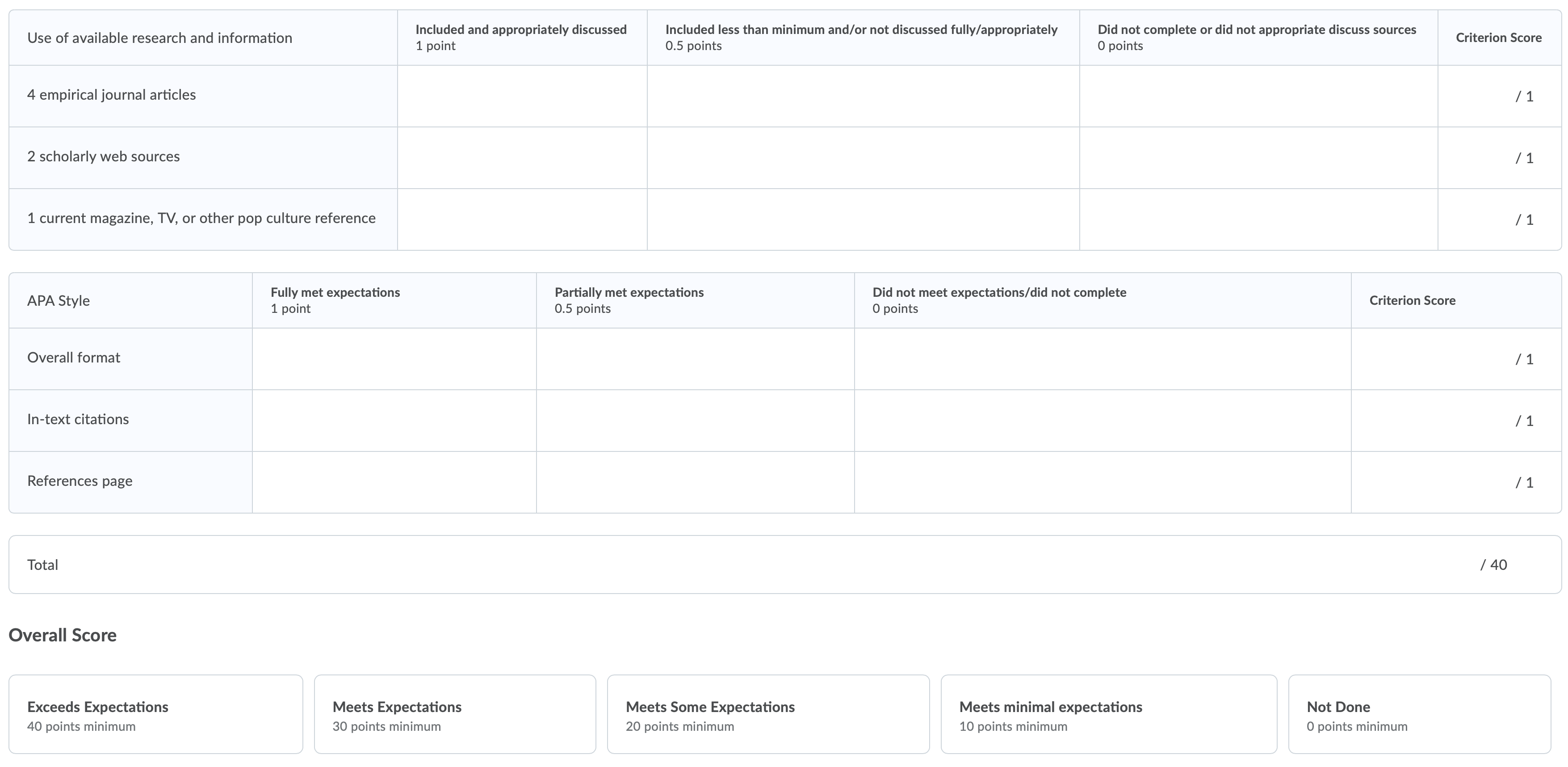The height and width of the screenshot is (767, 1568).
Task: Select Fully met expectations cell for References page
Action: click(x=394, y=482)
